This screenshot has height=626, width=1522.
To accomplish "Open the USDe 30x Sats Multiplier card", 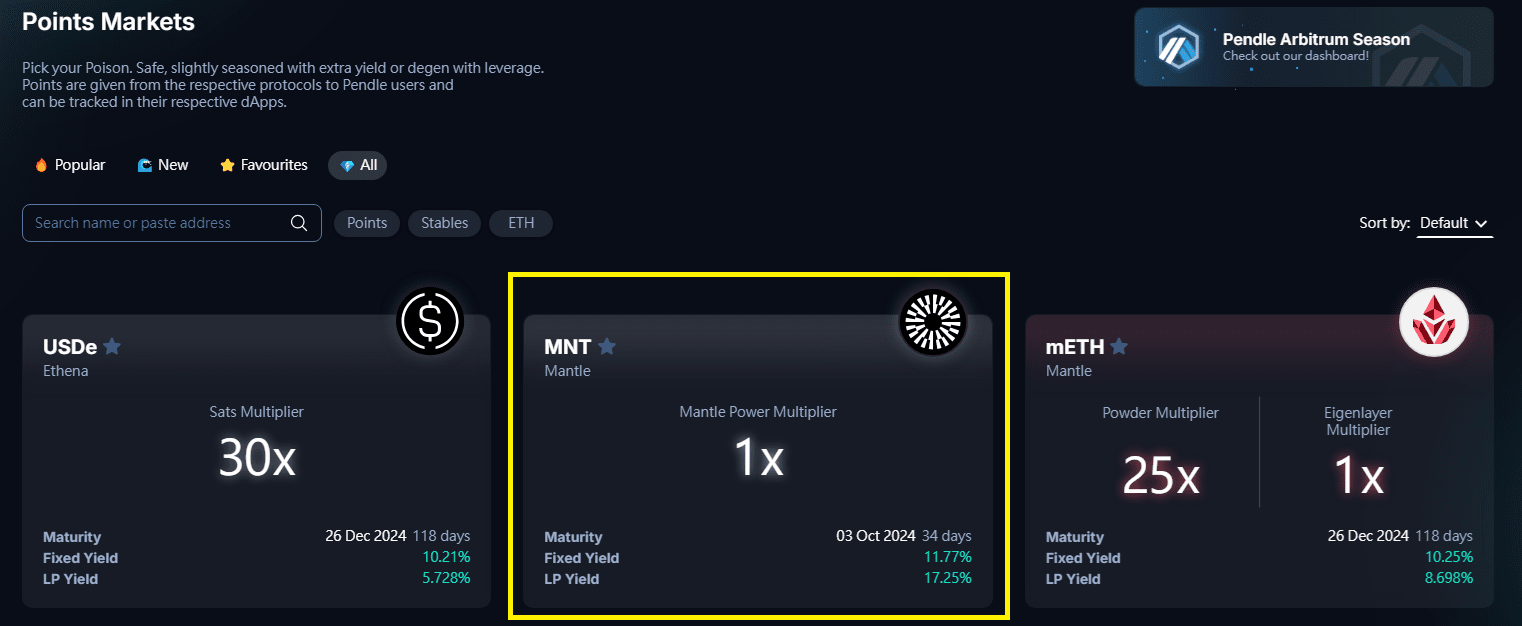I will (257, 460).
